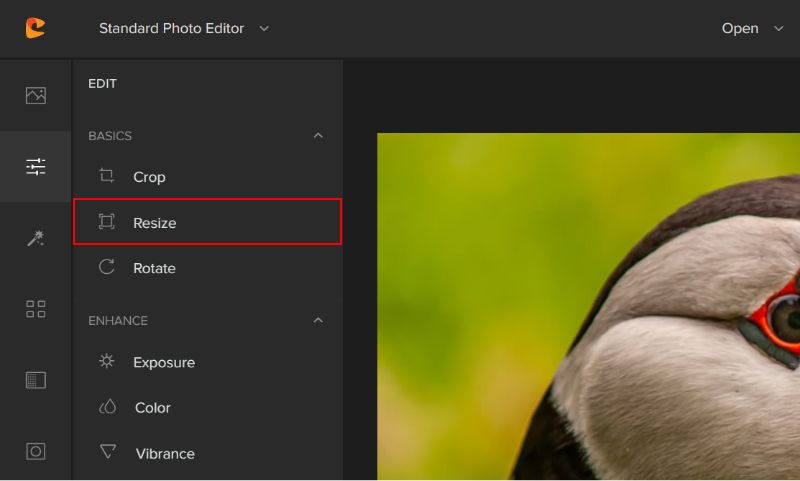Viewport: 800px width, 481px height.
Task: Select the Rotate option label
Action: (154, 268)
